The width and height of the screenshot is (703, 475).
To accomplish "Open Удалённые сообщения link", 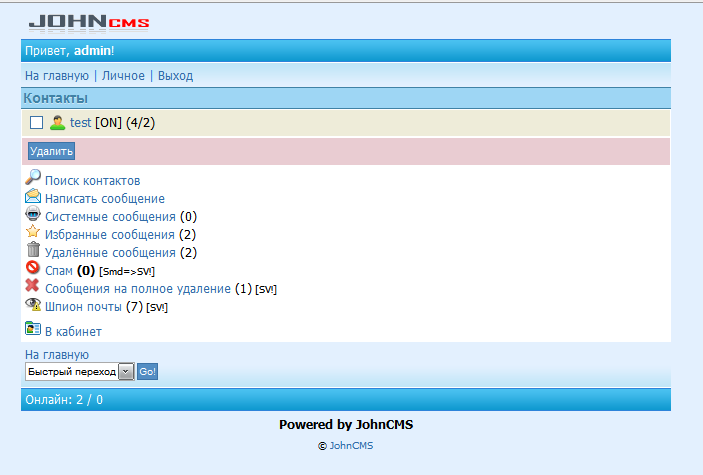I will point(110,253).
